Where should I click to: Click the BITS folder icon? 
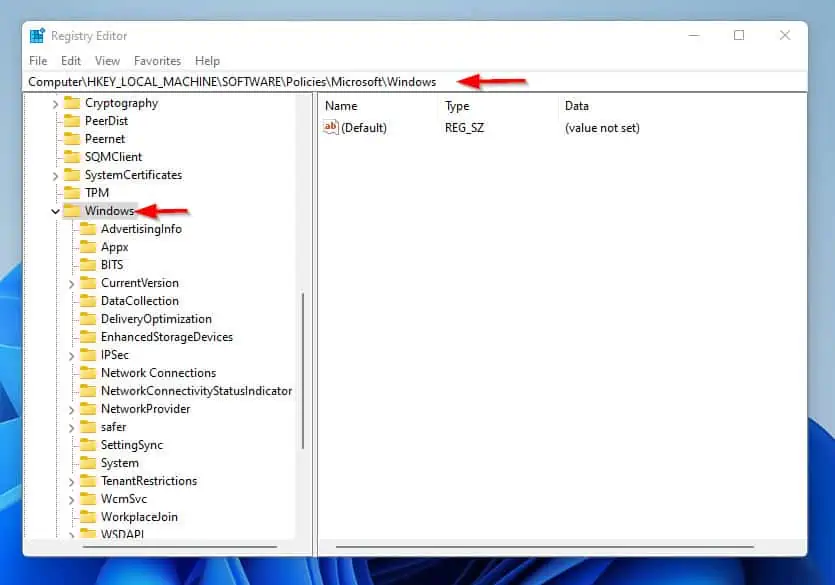[88, 265]
